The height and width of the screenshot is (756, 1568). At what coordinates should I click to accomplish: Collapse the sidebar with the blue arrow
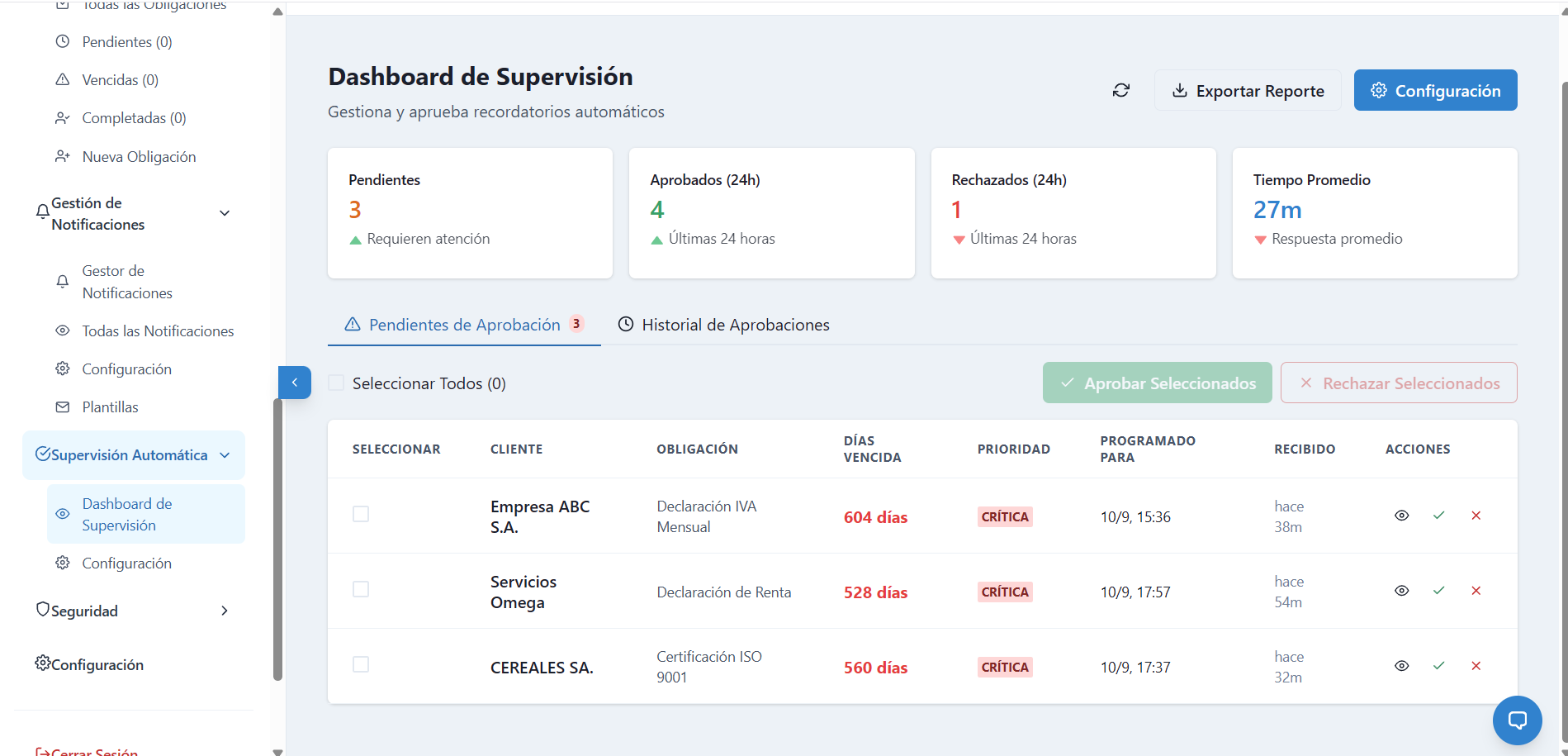point(295,383)
